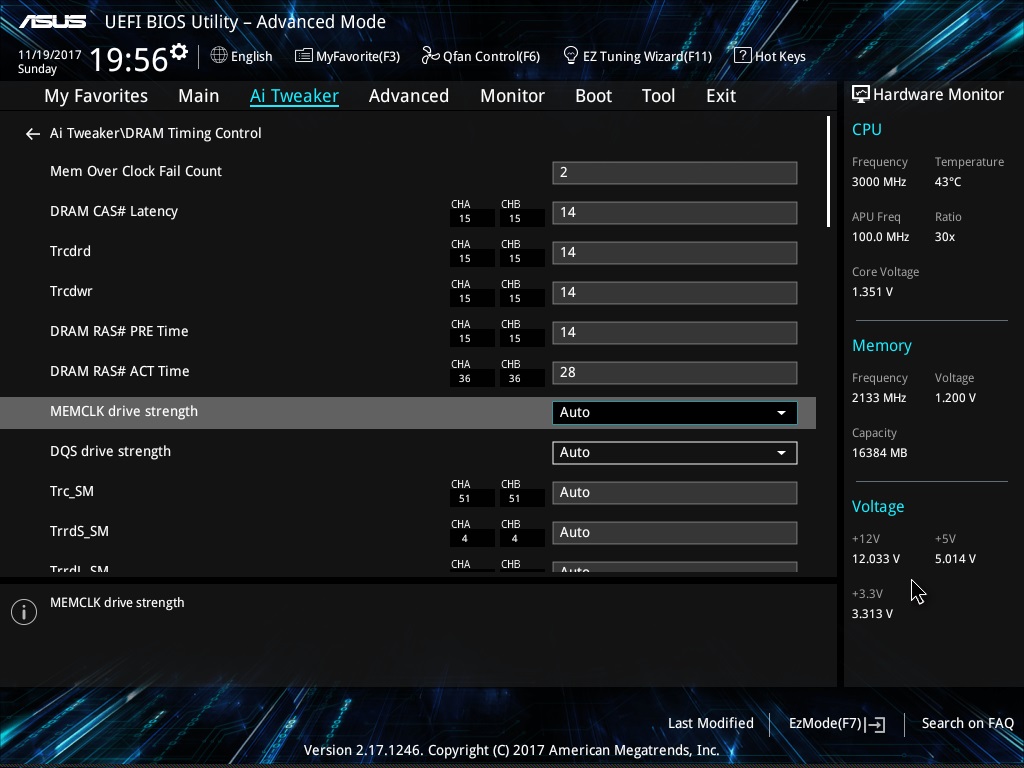Click the Ratio 30x value

click(945, 237)
